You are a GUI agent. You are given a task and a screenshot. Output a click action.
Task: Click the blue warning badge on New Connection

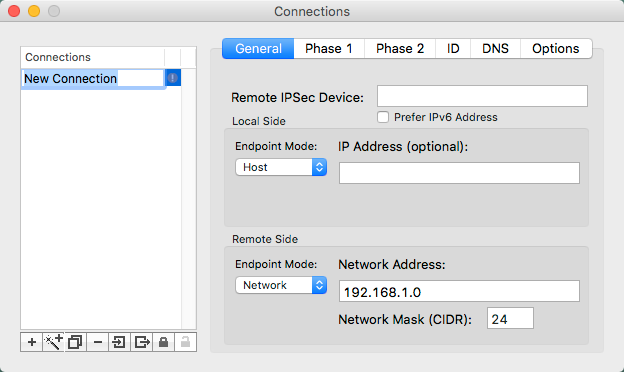click(x=173, y=78)
